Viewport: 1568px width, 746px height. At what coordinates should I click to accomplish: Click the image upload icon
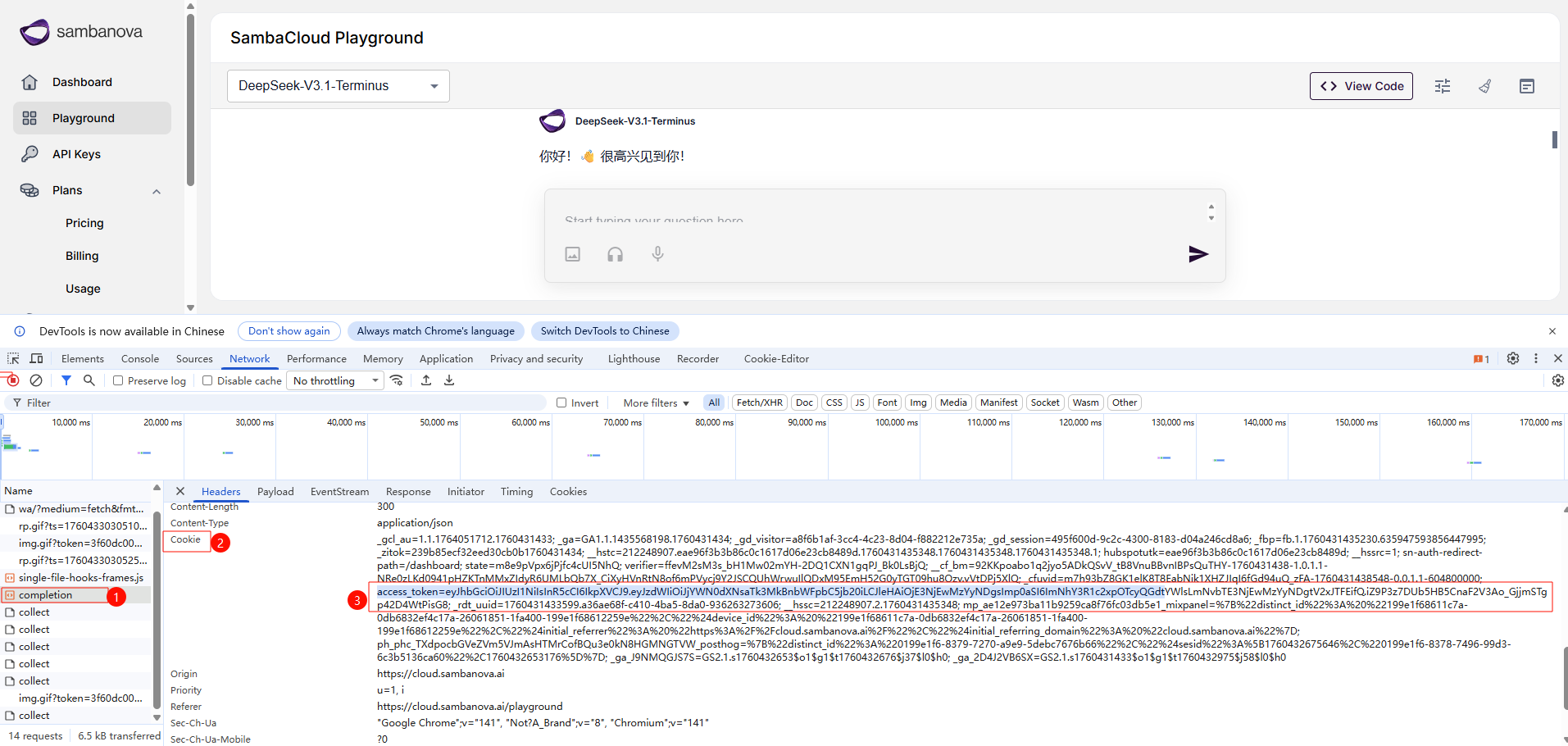[x=573, y=254]
